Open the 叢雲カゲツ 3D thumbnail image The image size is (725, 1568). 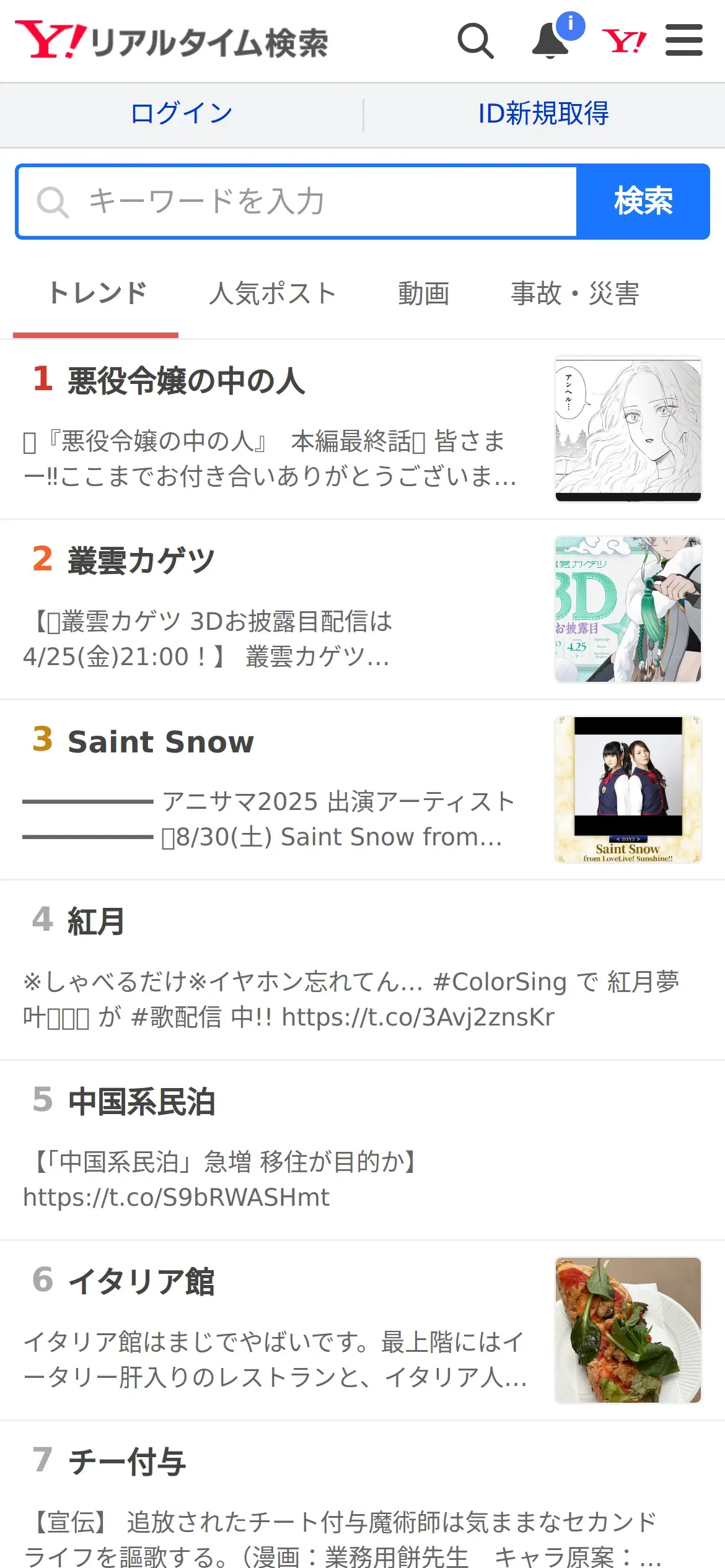pyautogui.click(x=628, y=609)
